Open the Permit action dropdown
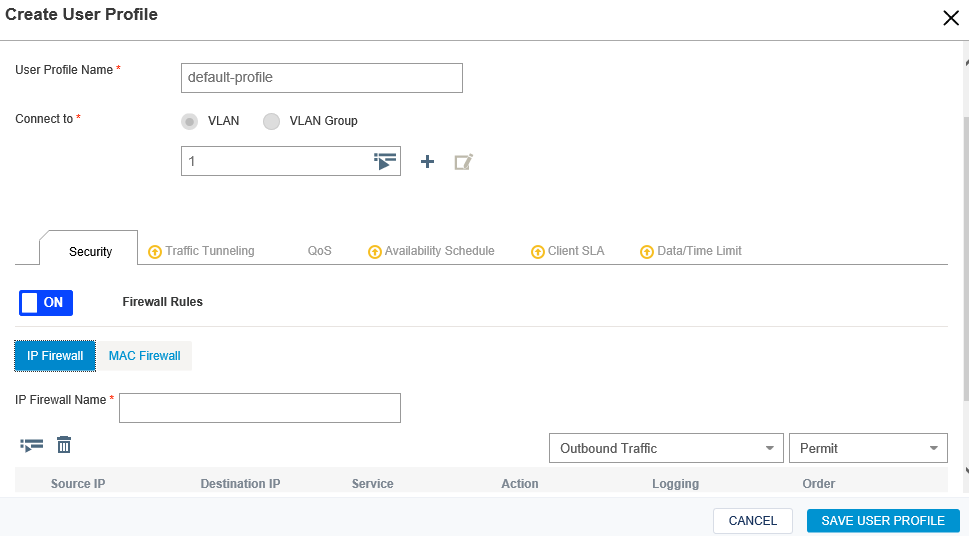The width and height of the screenshot is (969, 536). pos(867,448)
